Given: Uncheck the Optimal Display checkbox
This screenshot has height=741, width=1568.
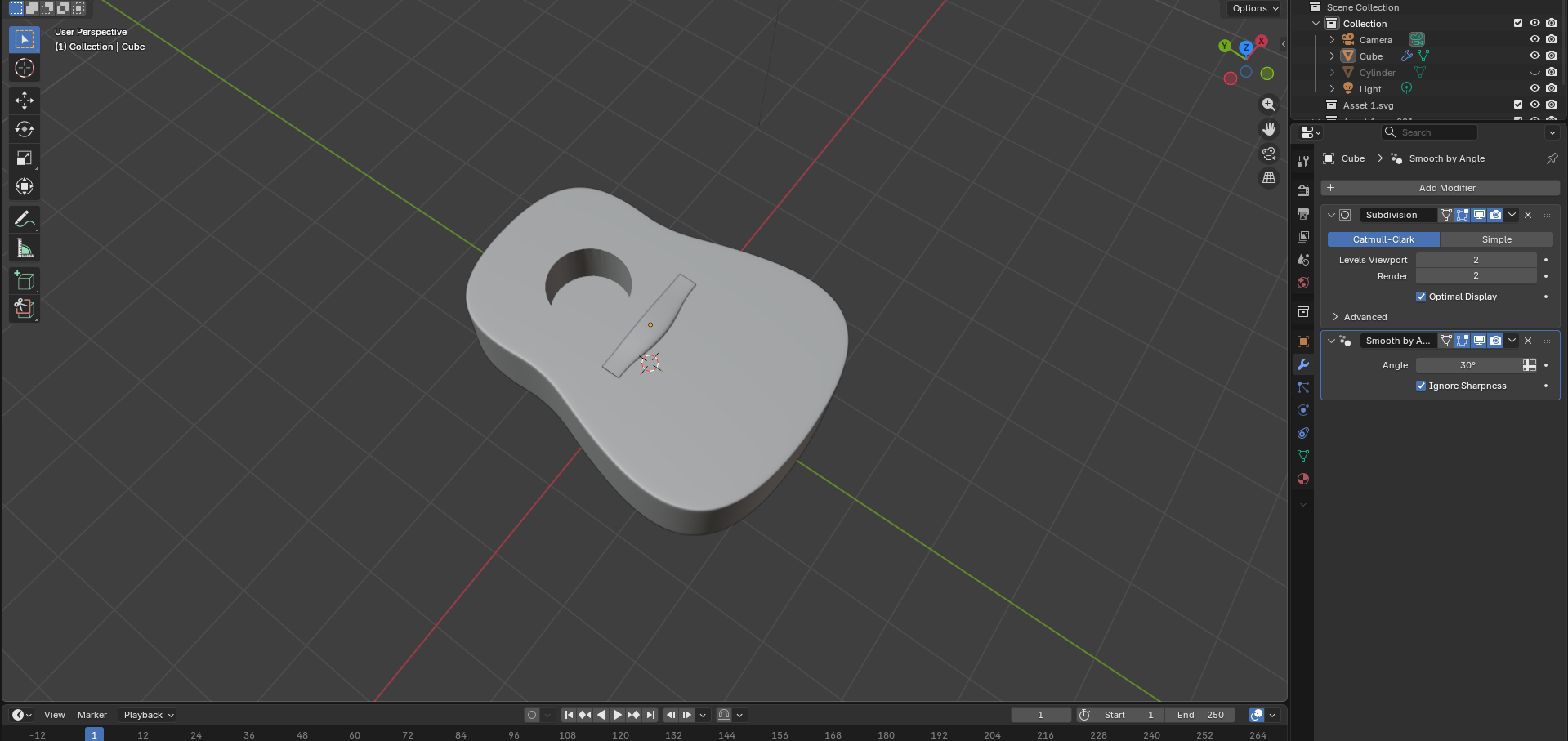Looking at the screenshot, I should click(x=1421, y=297).
